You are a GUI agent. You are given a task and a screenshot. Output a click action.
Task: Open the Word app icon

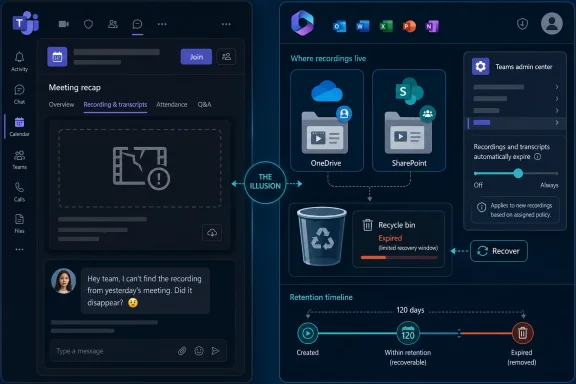click(362, 26)
